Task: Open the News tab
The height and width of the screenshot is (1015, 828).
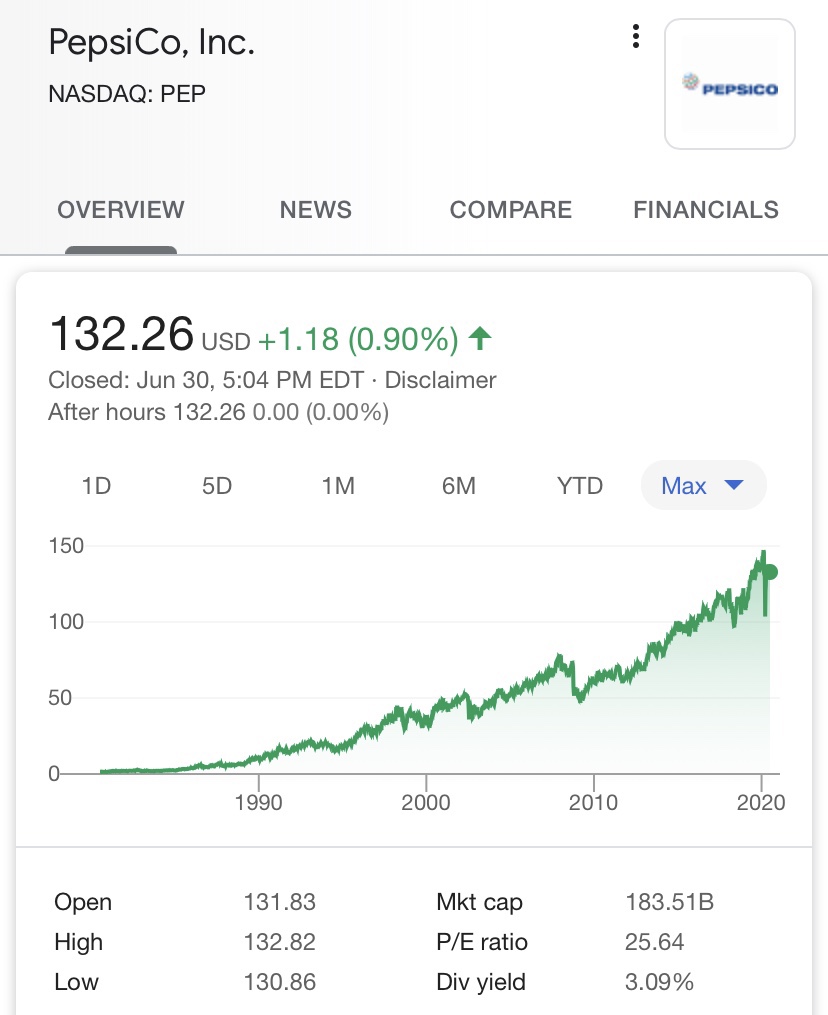Action: click(x=316, y=210)
